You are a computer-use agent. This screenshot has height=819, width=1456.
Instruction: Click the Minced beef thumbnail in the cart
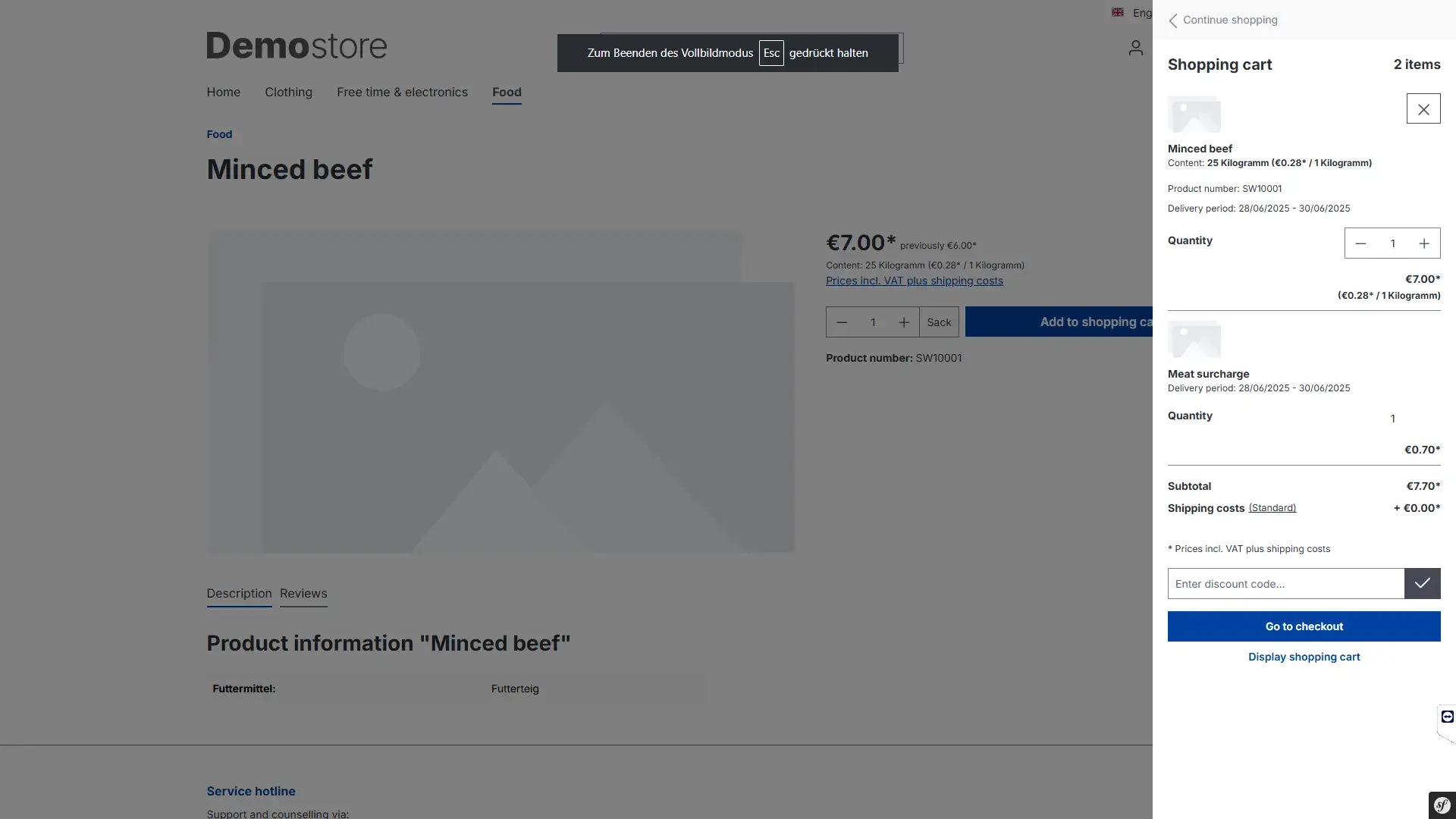pyautogui.click(x=1194, y=115)
